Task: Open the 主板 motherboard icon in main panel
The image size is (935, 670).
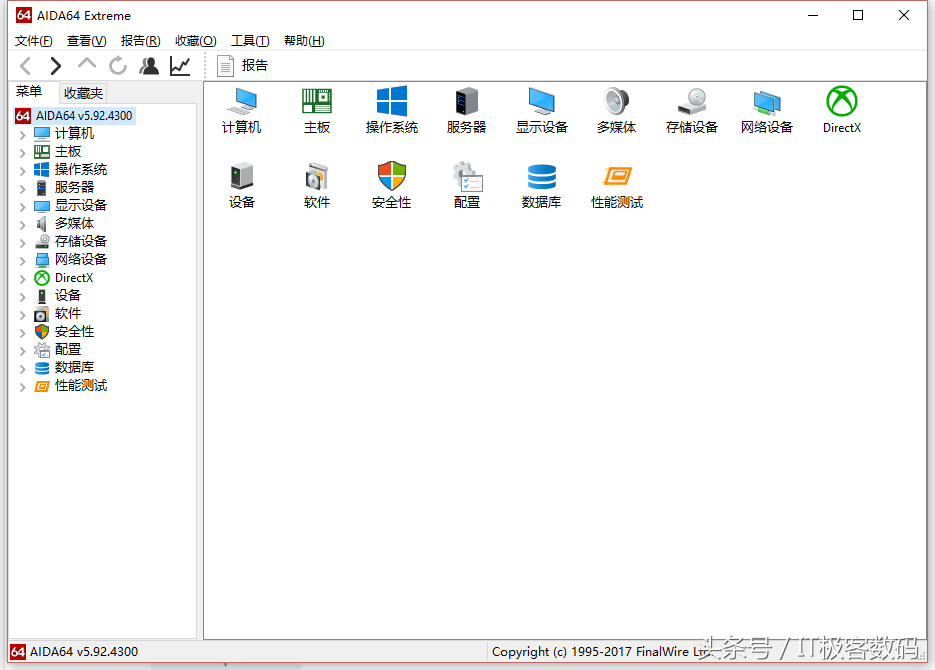Action: click(x=317, y=110)
